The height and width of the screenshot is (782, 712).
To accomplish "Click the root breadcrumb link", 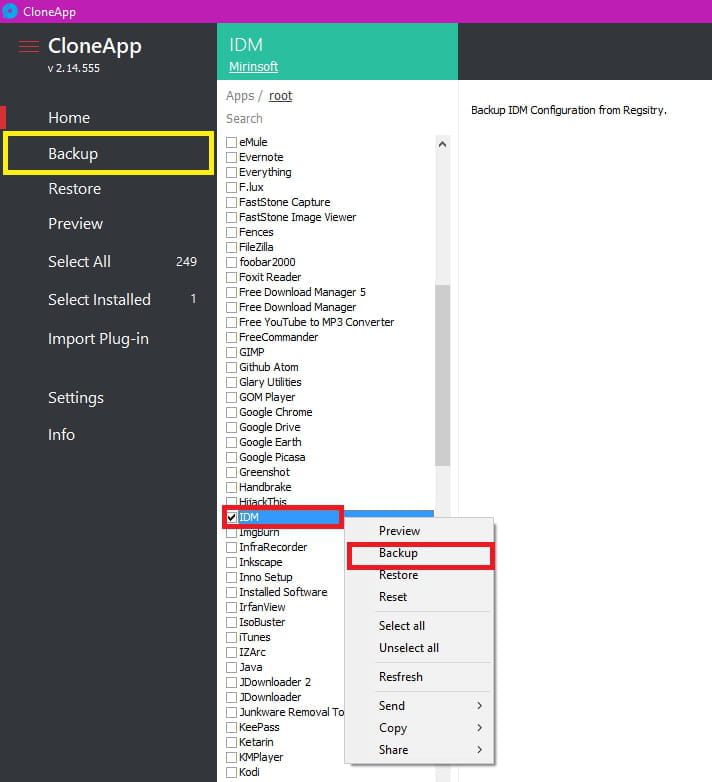I will pyautogui.click(x=280, y=96).
